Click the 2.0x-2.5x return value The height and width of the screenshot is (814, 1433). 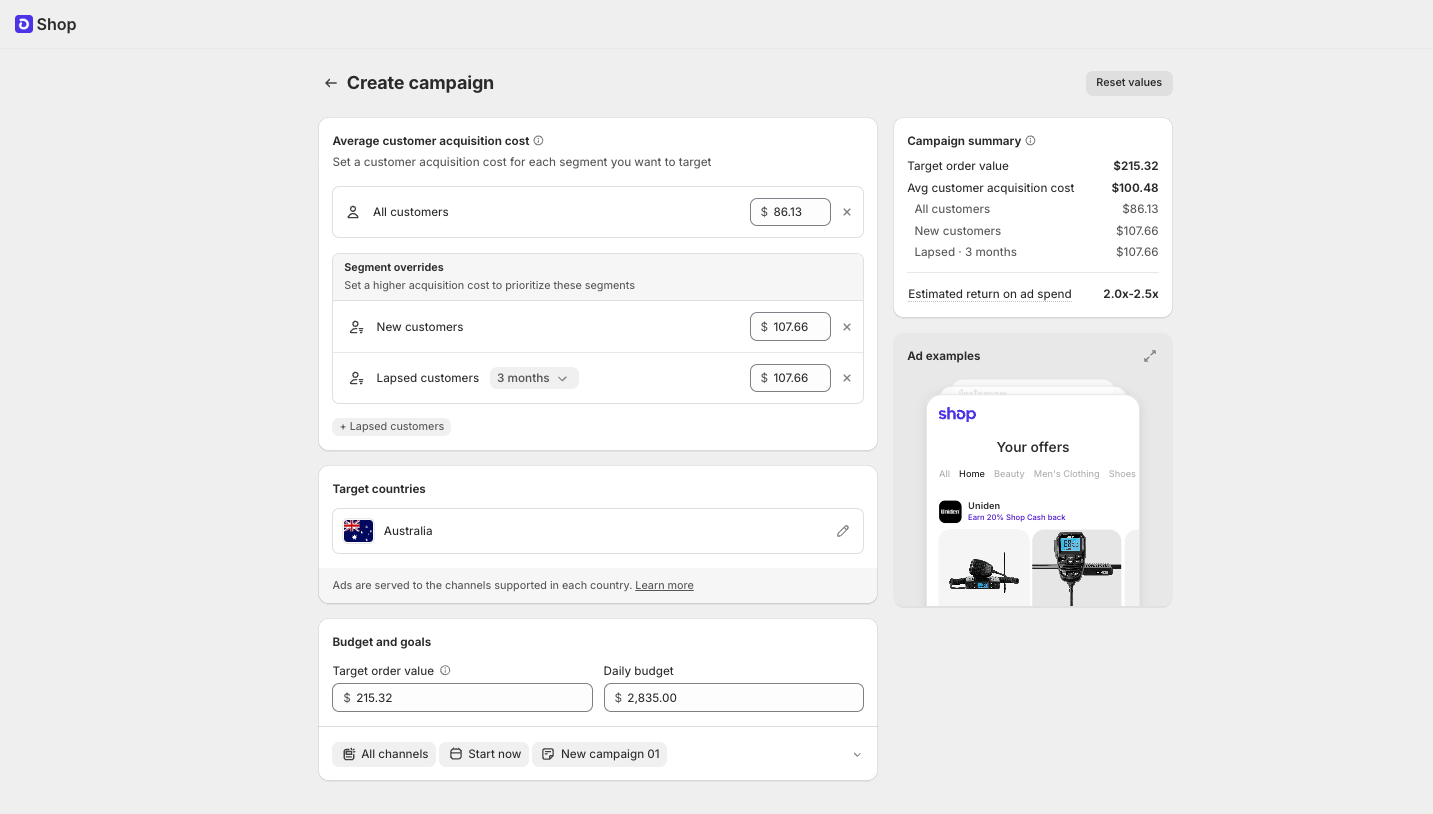coord(1130,294)
